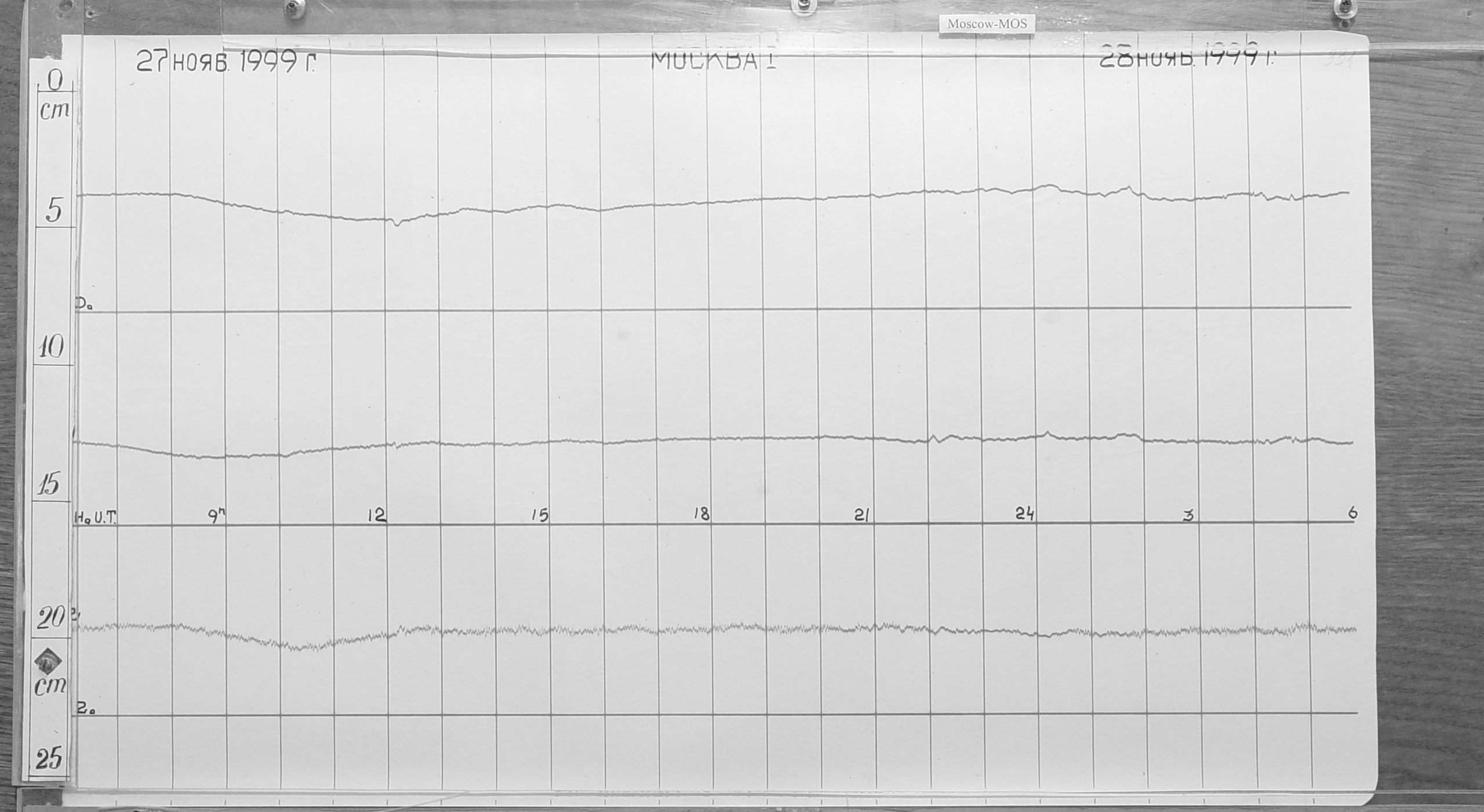1484x812 pixels.
Task: Select the 15 hour time marker
Action: coord(540,515)
